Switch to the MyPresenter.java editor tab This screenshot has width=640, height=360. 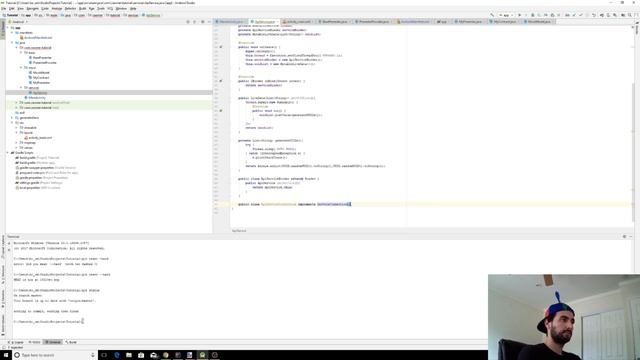point(469,22)
